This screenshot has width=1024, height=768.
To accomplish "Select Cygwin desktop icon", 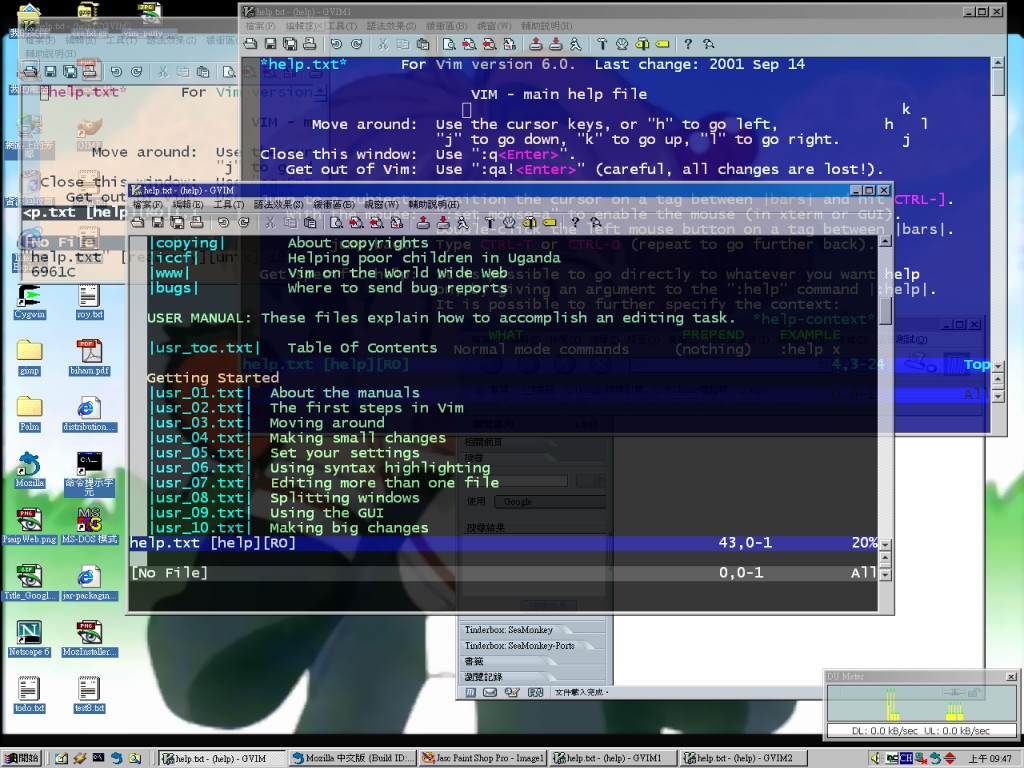I will (29, 302).
